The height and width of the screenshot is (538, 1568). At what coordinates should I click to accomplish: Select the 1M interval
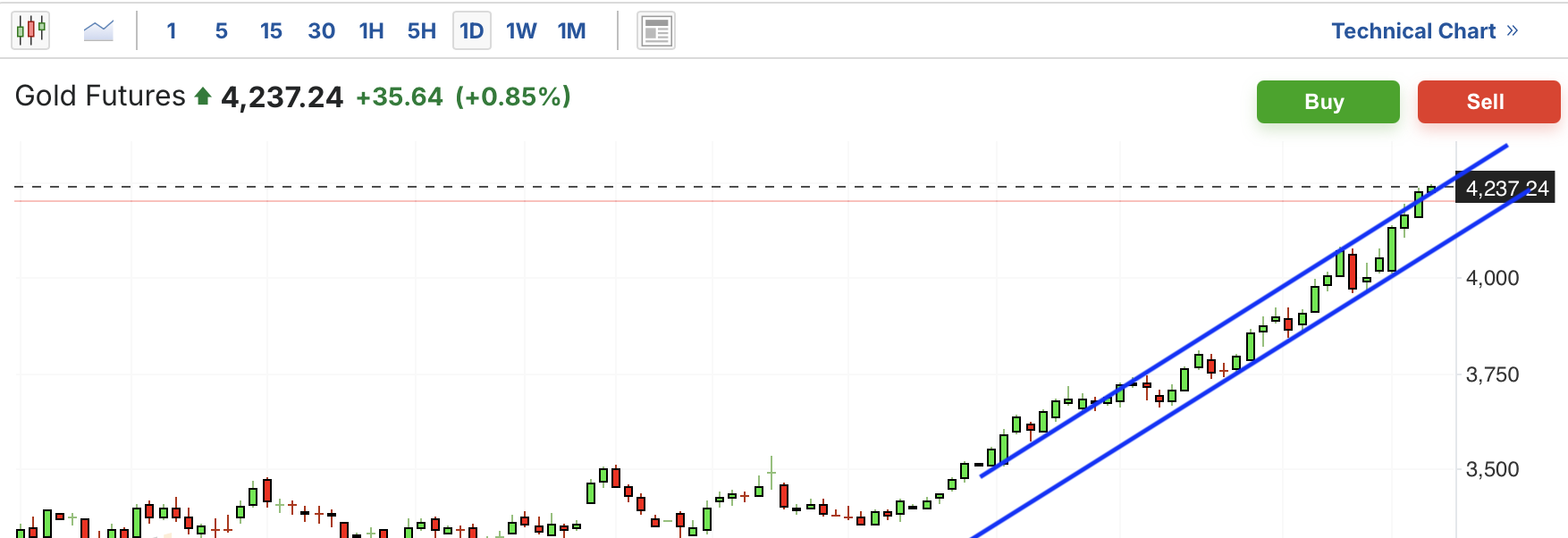572,31
